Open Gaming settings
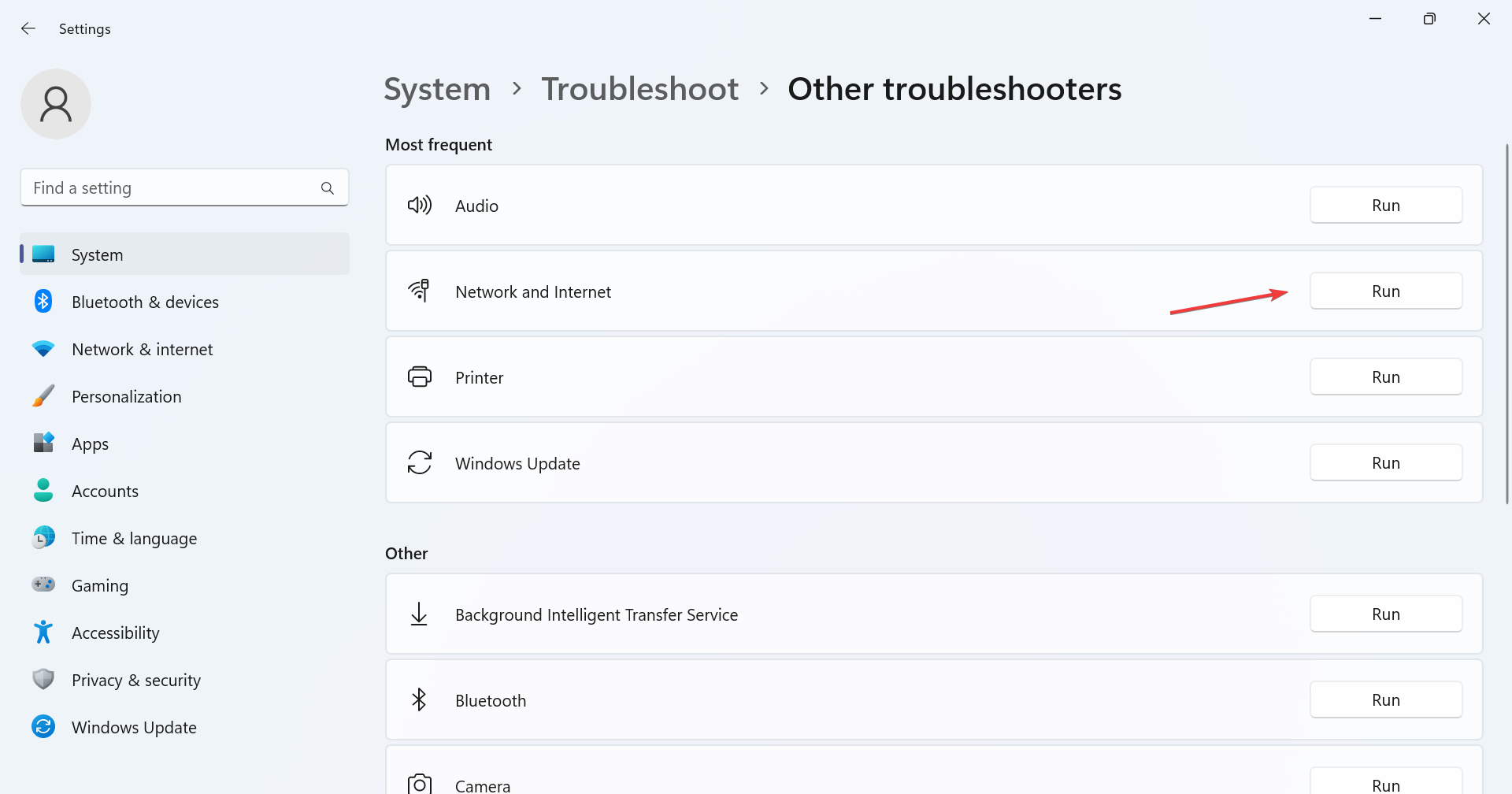This screenshot has height=794, width=1512. click(x=185, y=585)
